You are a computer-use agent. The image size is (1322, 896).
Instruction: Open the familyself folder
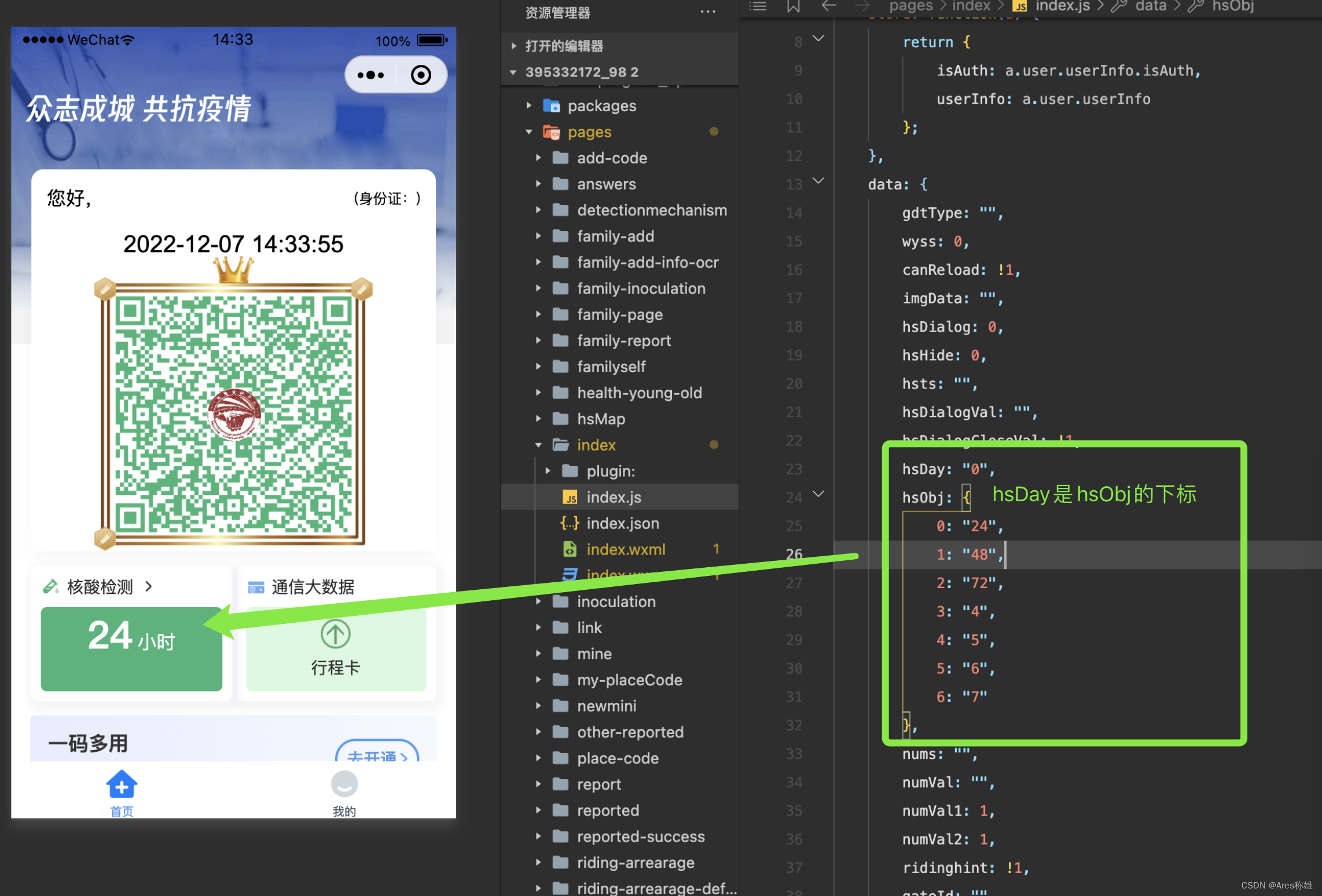tap(611, 367)
